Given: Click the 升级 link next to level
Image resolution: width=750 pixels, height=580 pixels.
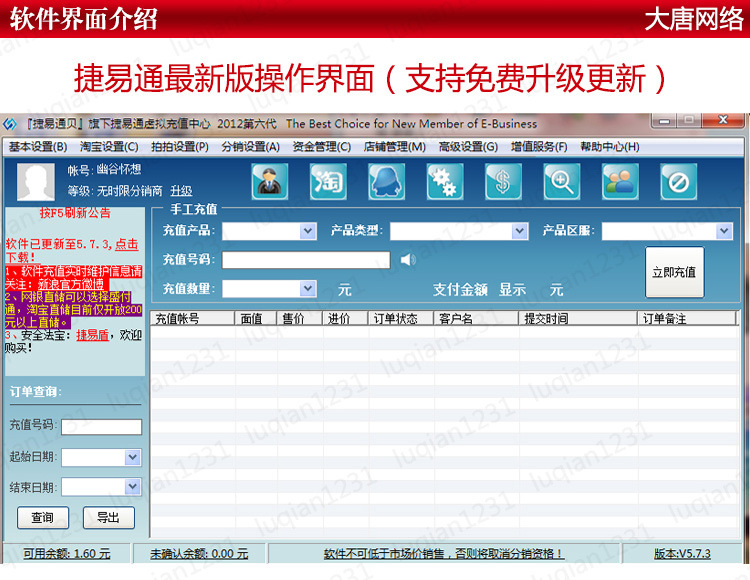Looking at the screenshot, I should 181,191.
